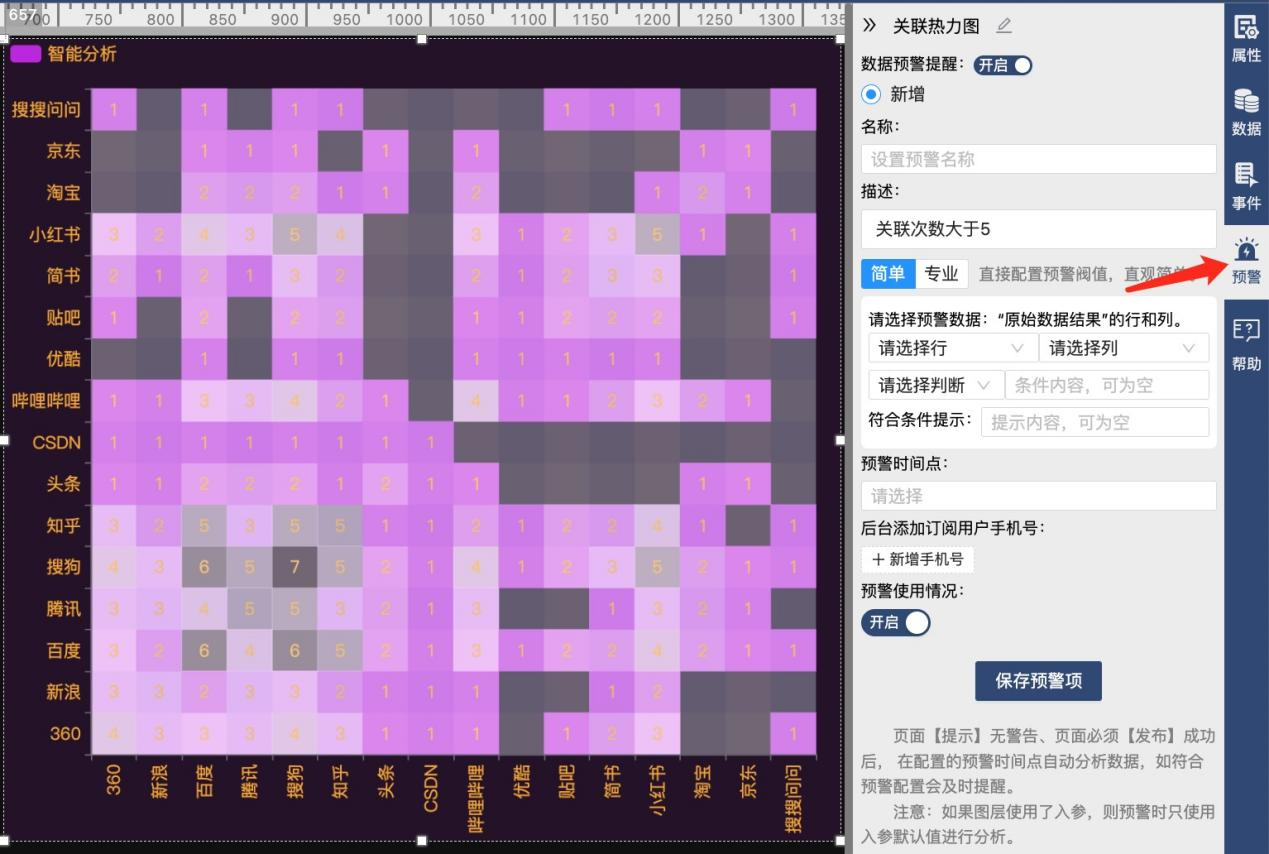Toggle the 智能分析 legend swatch
The image size is (1269, 854).
tap(25, 54)
